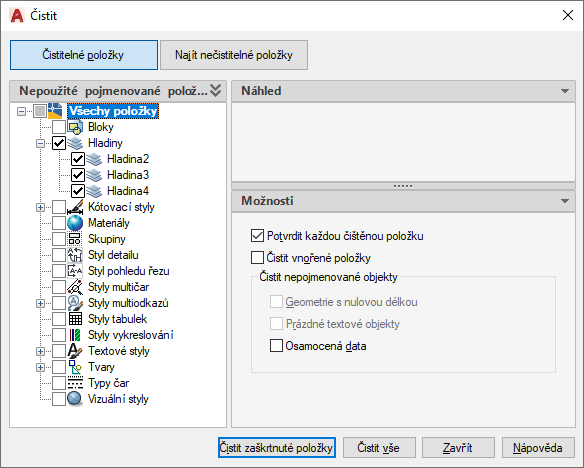Select the Textové styly letter icon
584x468 pixels.
[x=75, y=351]
